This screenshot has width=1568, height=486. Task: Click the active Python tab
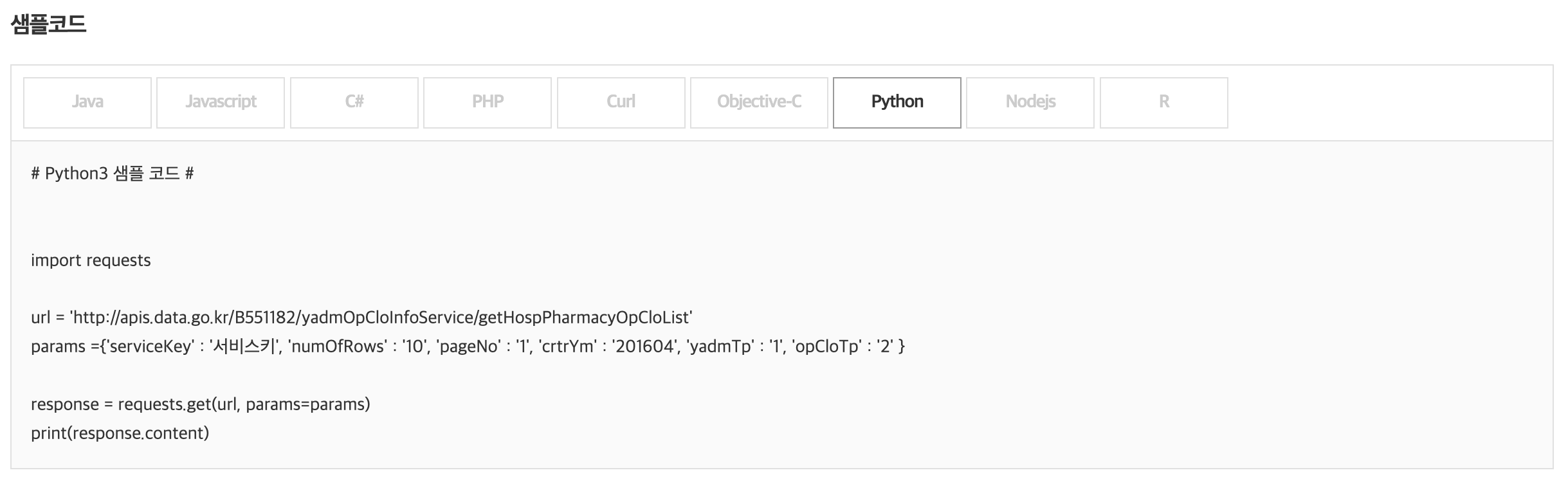[897, 102]
